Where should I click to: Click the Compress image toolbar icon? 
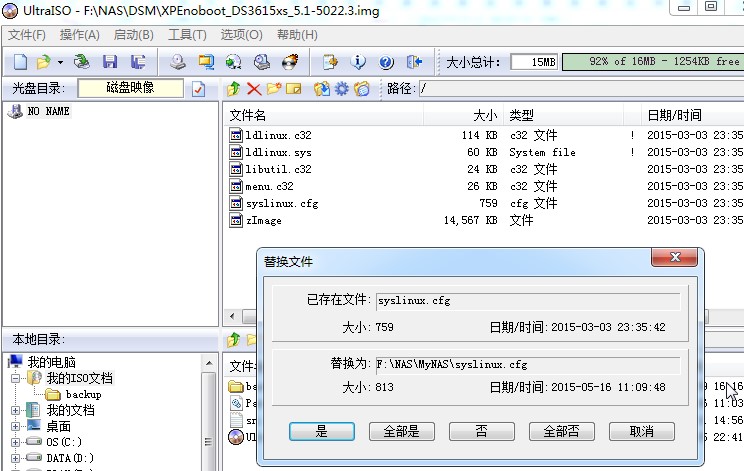[x=206, y=62]
